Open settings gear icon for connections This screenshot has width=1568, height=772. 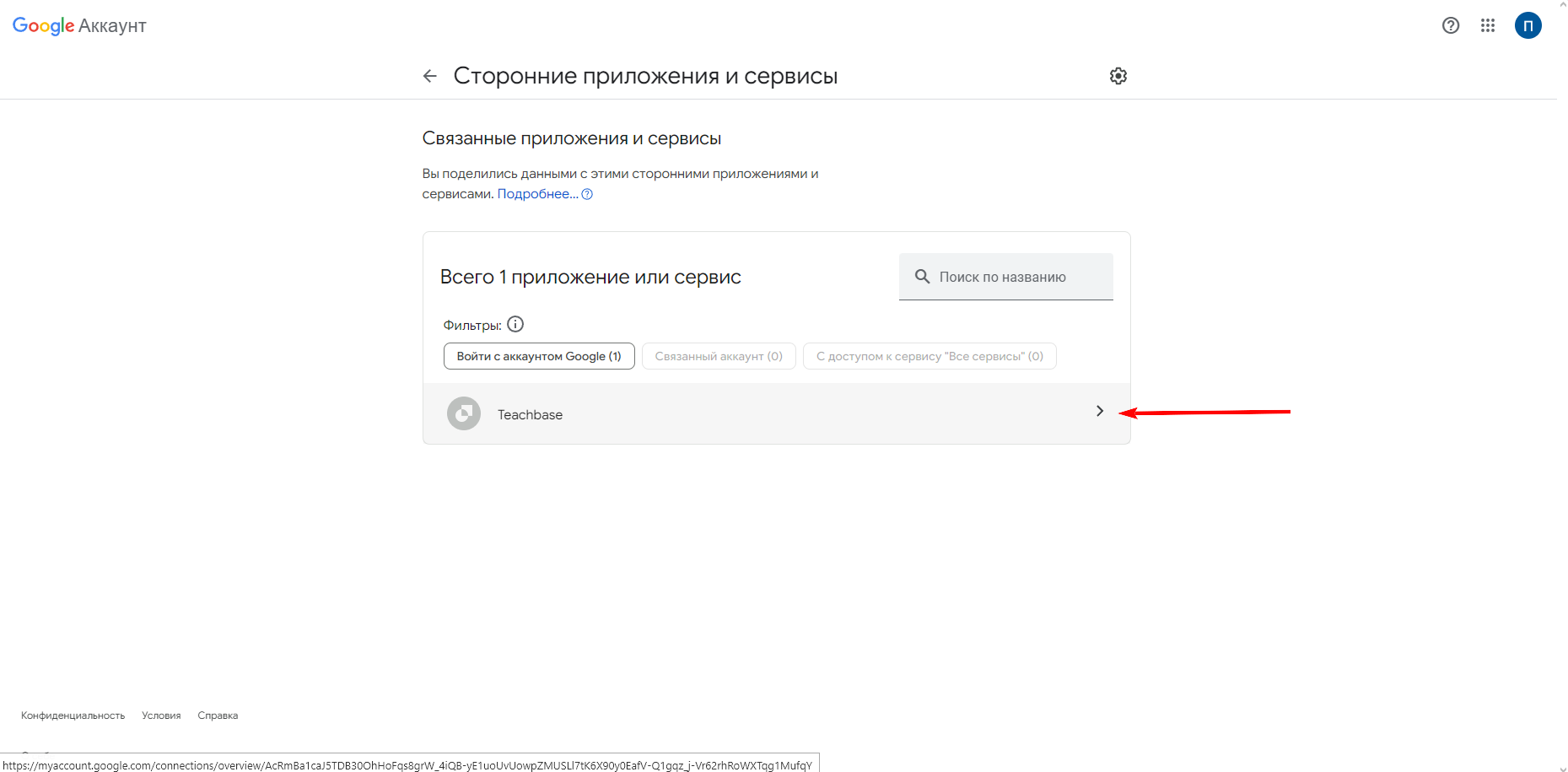point(1118,76)
